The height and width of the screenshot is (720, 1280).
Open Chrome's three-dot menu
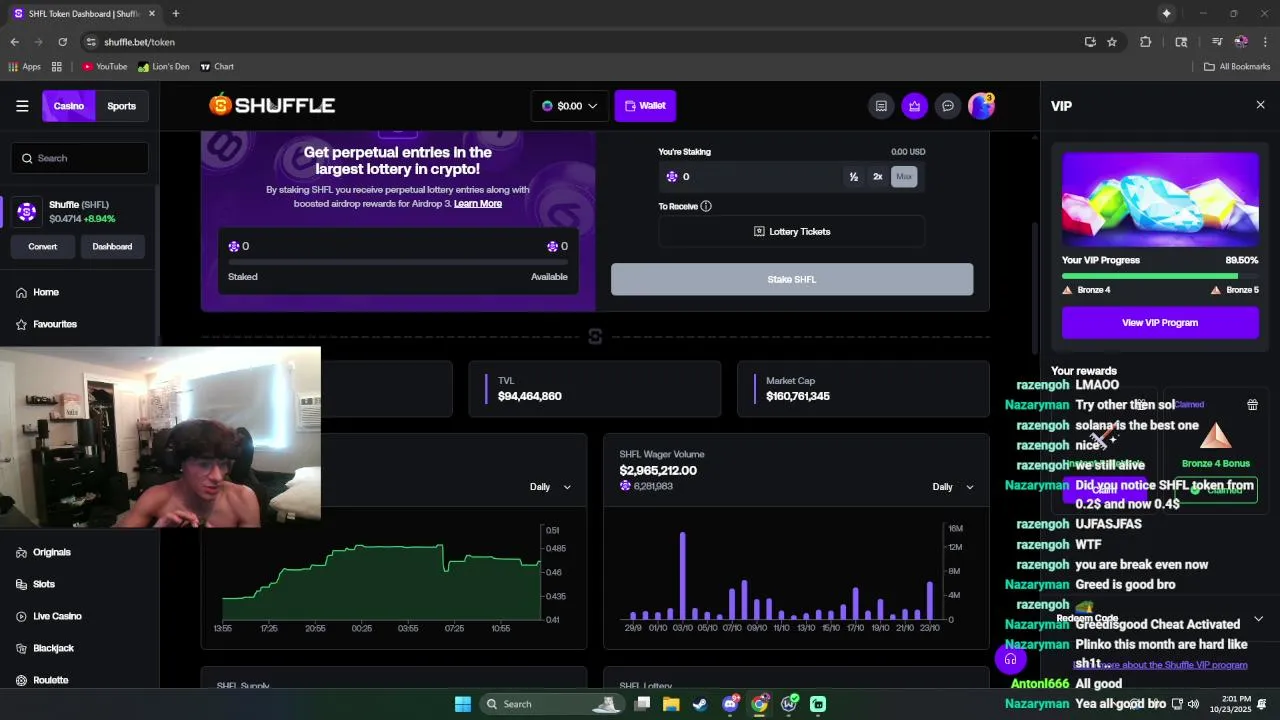(1265, 42)
